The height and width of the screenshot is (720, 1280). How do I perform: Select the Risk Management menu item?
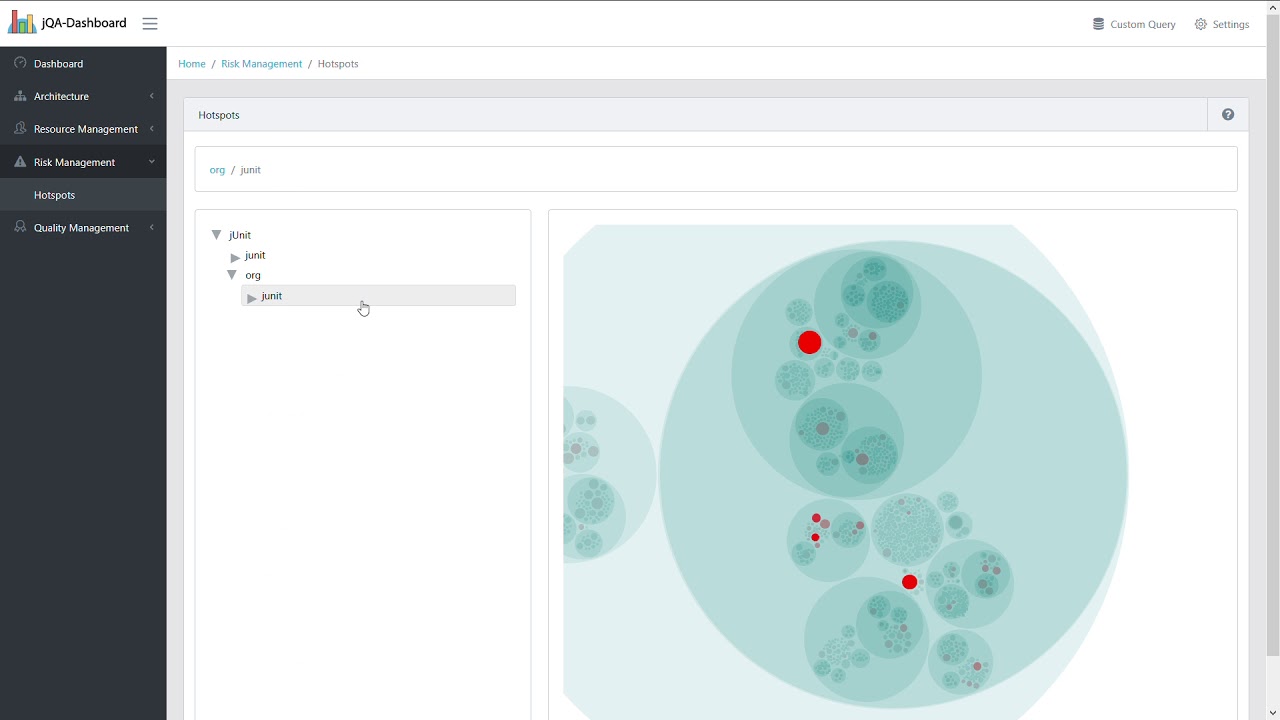83,162
